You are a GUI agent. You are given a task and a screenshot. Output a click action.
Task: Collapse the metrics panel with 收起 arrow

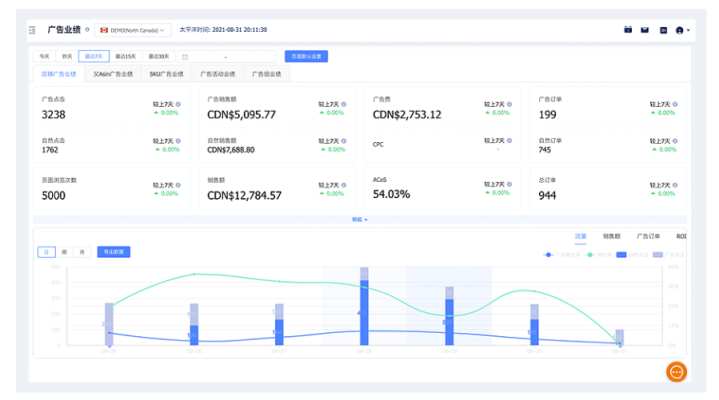[360, 218]
